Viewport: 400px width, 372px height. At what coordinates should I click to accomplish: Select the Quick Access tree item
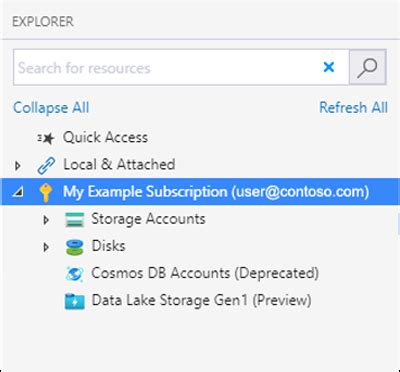(105, 137)
